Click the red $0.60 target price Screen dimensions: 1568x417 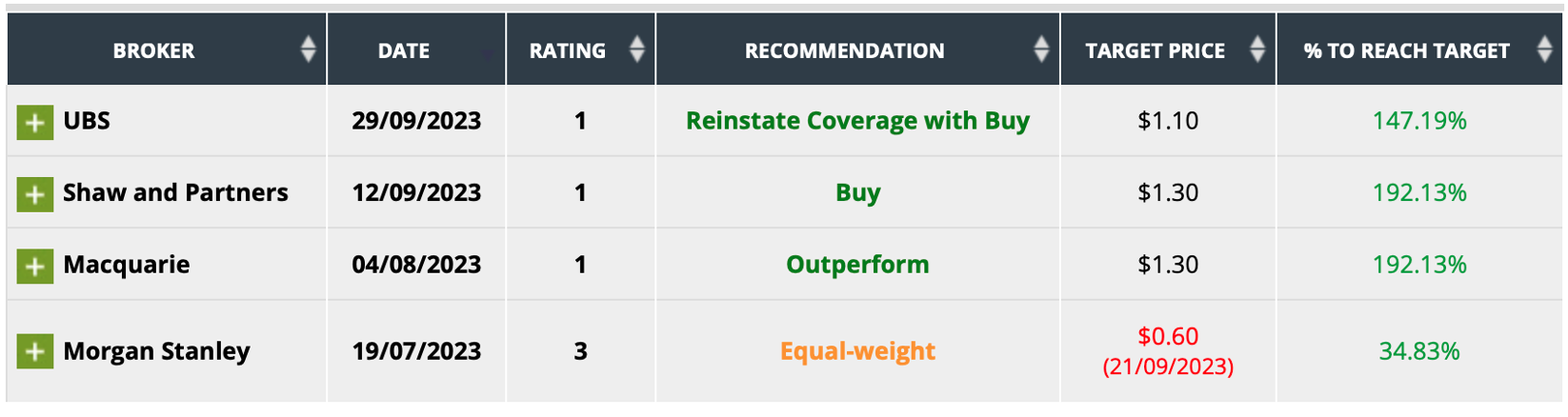point(1168,336)
